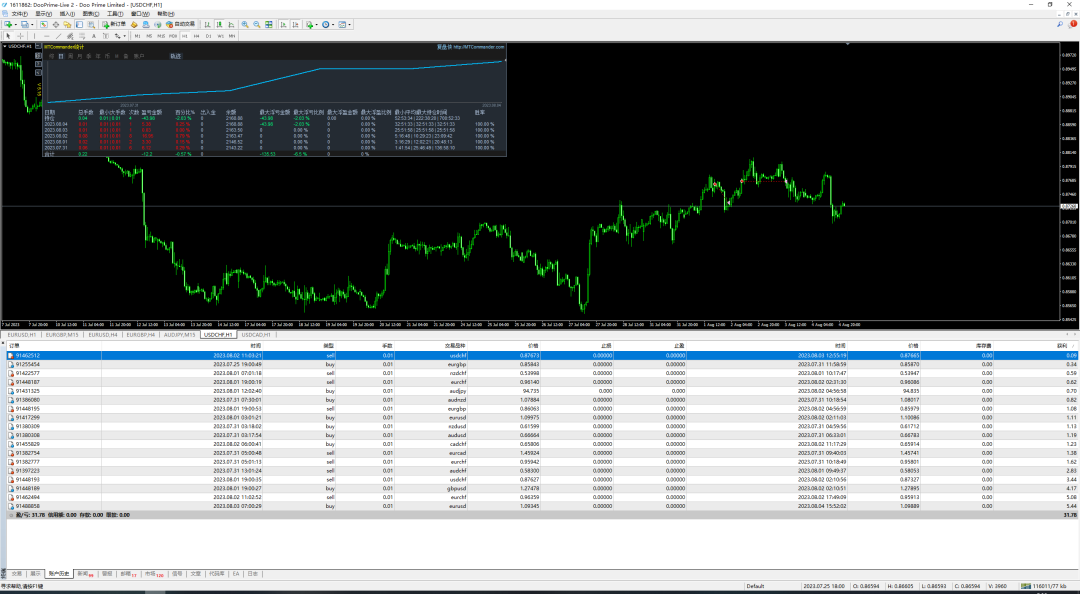The width and height of the screenshot is (1080, 594).
Task: Open the 文件(F) menu
Action: (19, 14)
